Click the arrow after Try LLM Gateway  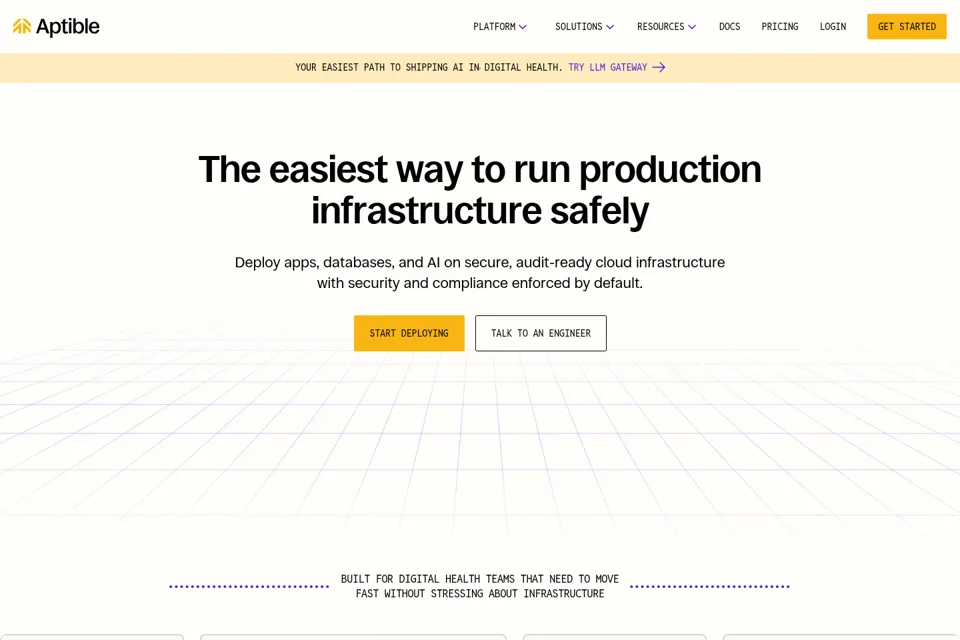pyautogui.click(x=659, y=67)
